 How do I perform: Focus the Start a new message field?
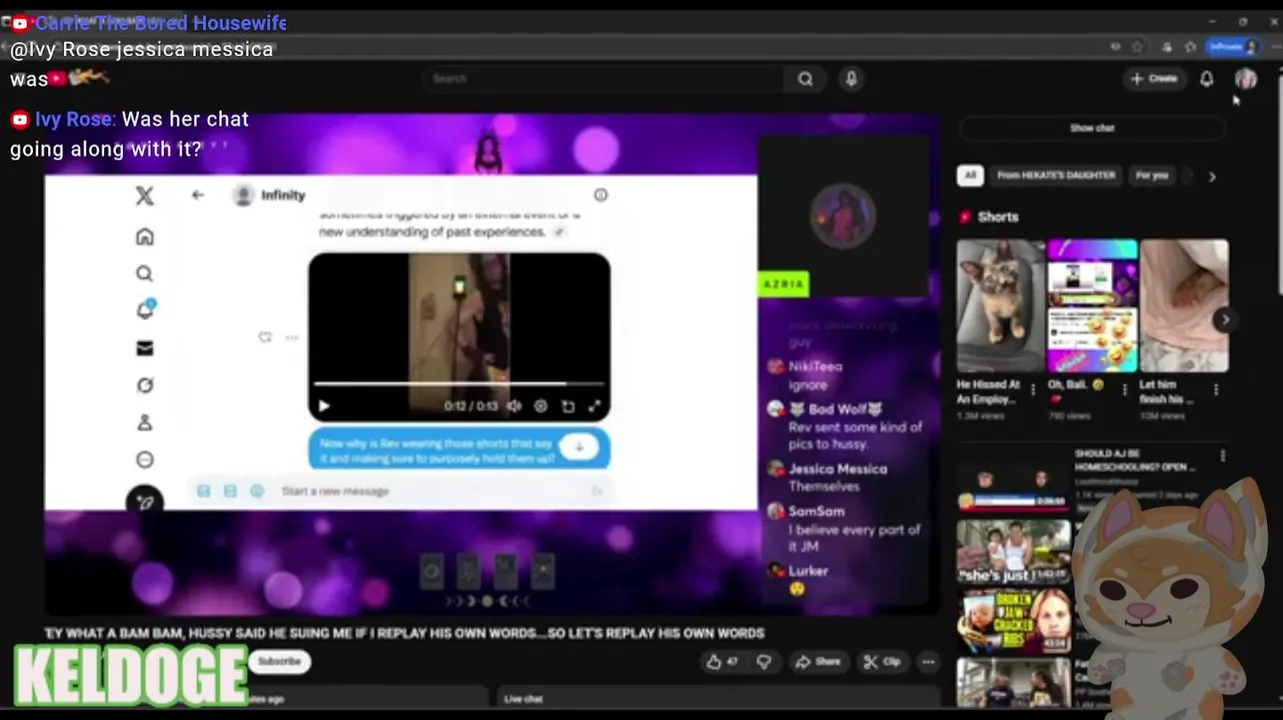point(430,491)
